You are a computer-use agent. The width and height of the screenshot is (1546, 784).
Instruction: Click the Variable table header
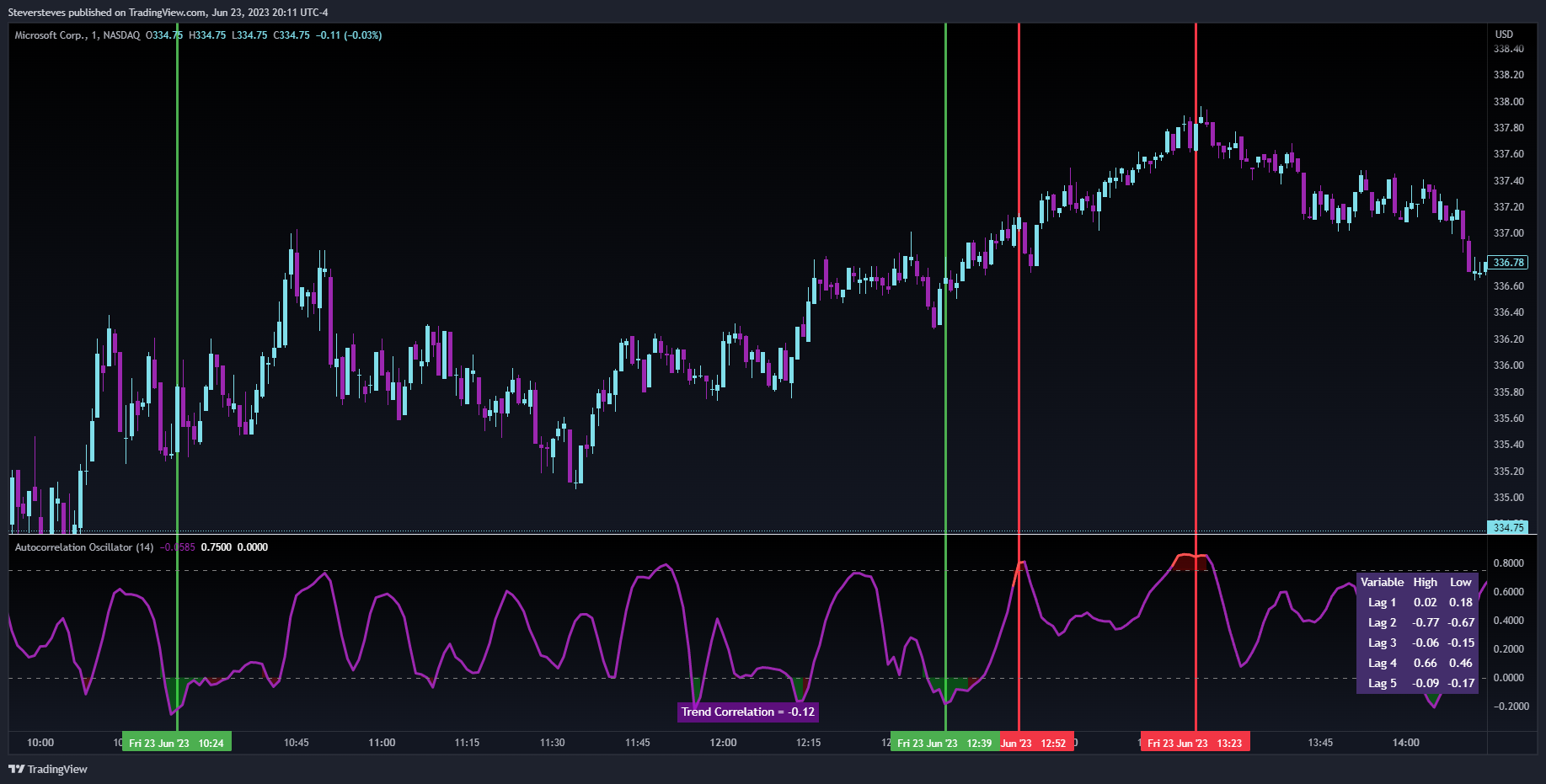pos(1382,582)
